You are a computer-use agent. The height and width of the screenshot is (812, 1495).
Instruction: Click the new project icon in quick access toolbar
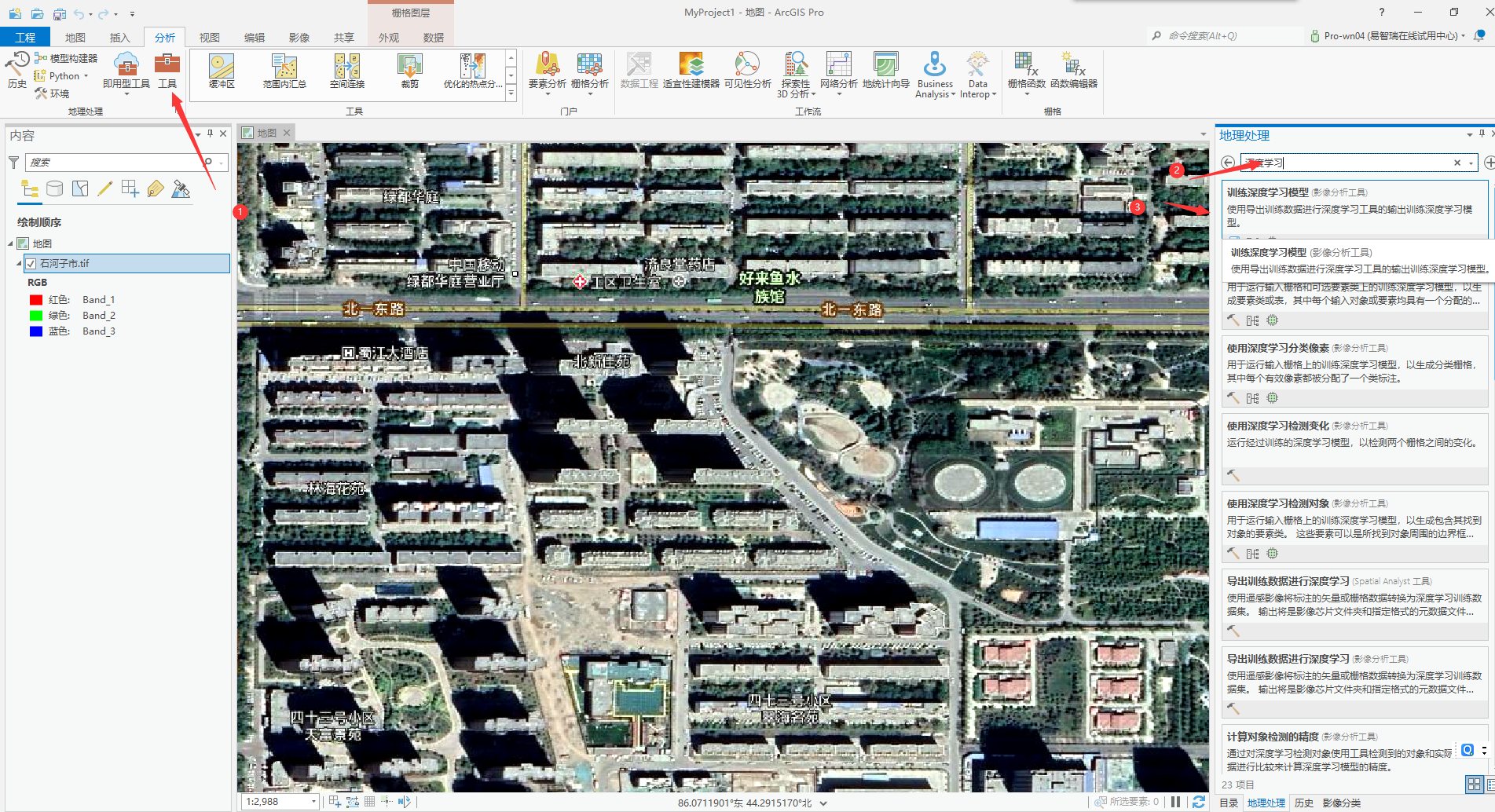pos(15,14)
